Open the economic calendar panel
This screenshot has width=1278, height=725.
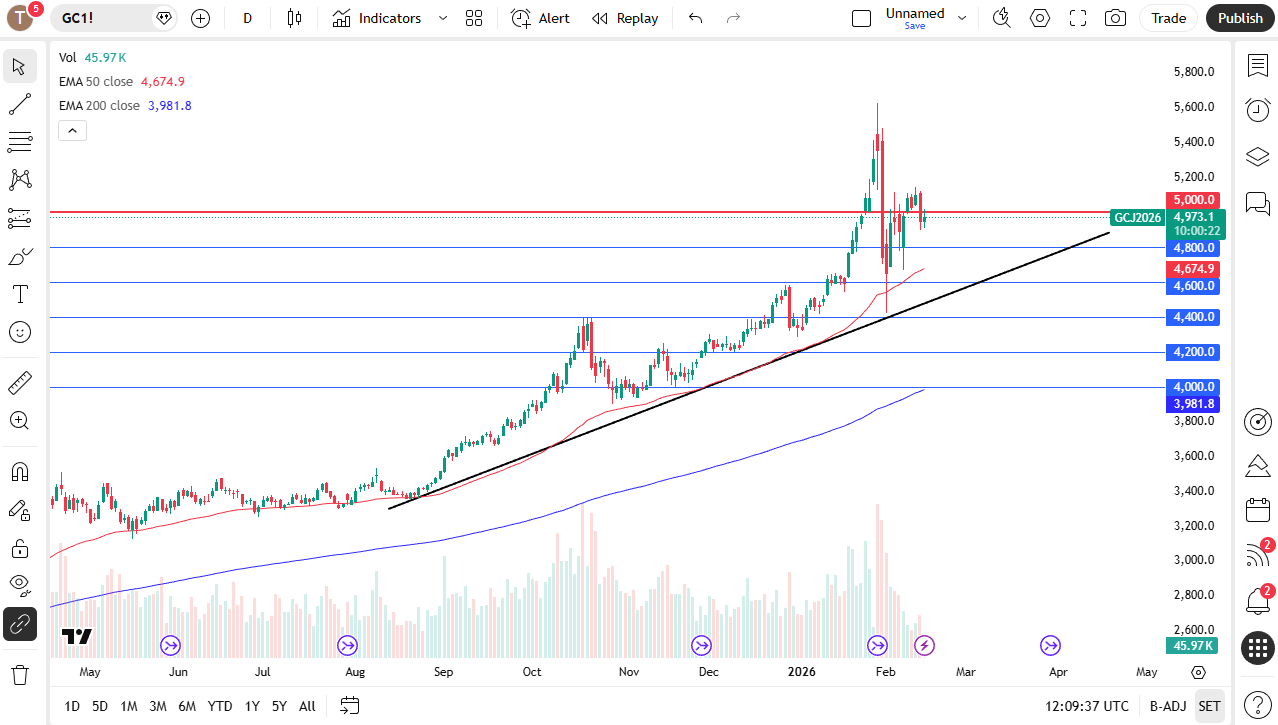click(1258, 510)
